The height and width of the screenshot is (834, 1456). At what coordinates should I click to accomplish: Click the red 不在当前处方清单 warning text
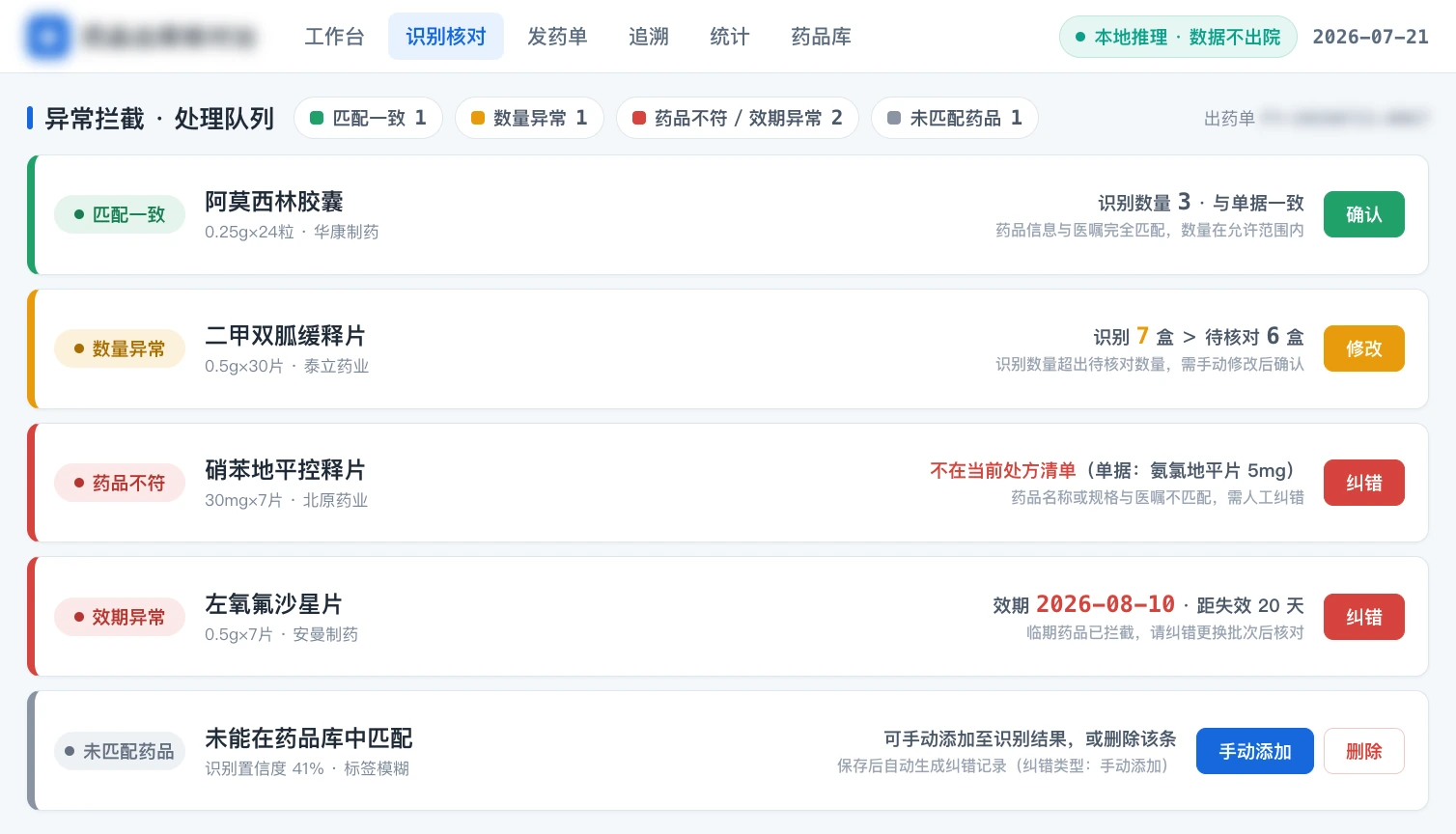[x=1002, y=470]
